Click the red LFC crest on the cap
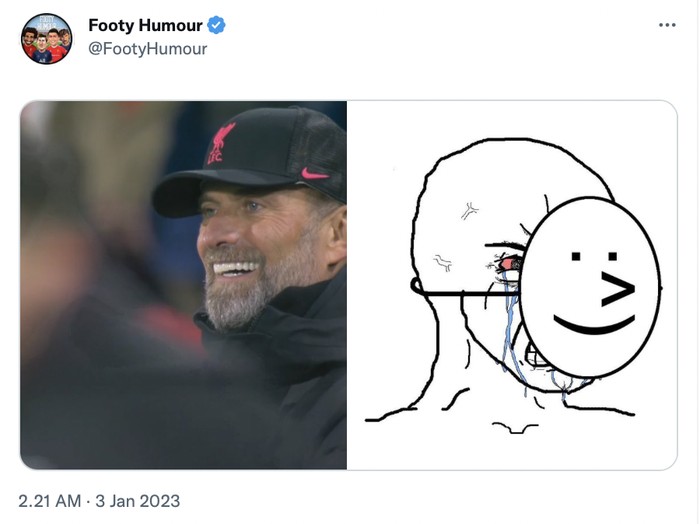700x524 pixels. coord(218,143)
